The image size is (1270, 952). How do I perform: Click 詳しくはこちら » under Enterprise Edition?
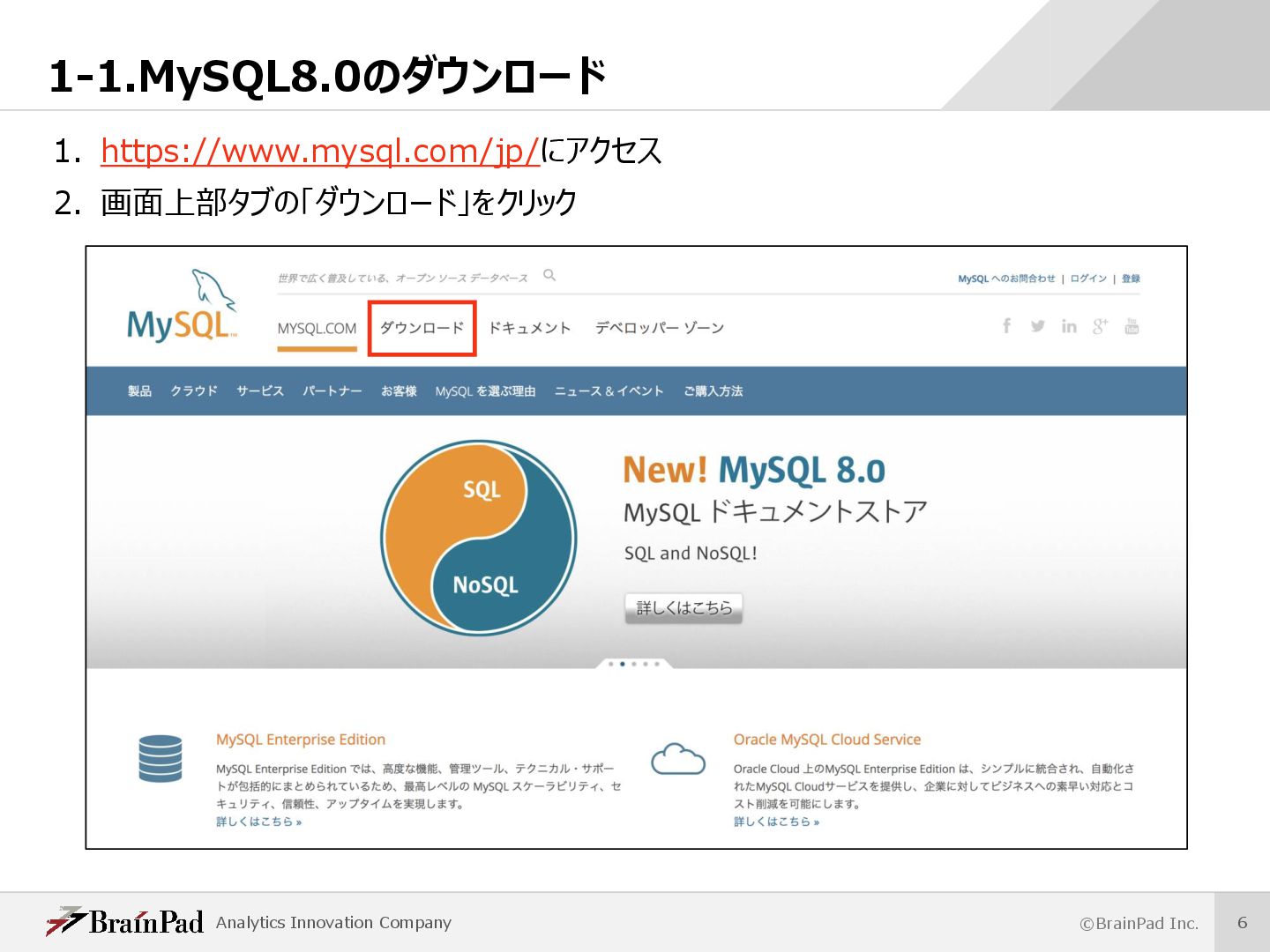coord(259,822)
